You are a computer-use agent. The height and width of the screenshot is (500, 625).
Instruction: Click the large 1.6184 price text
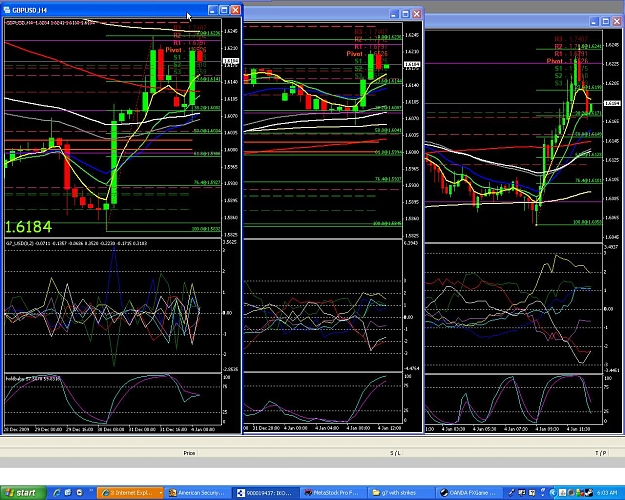(x=28, y=227)
